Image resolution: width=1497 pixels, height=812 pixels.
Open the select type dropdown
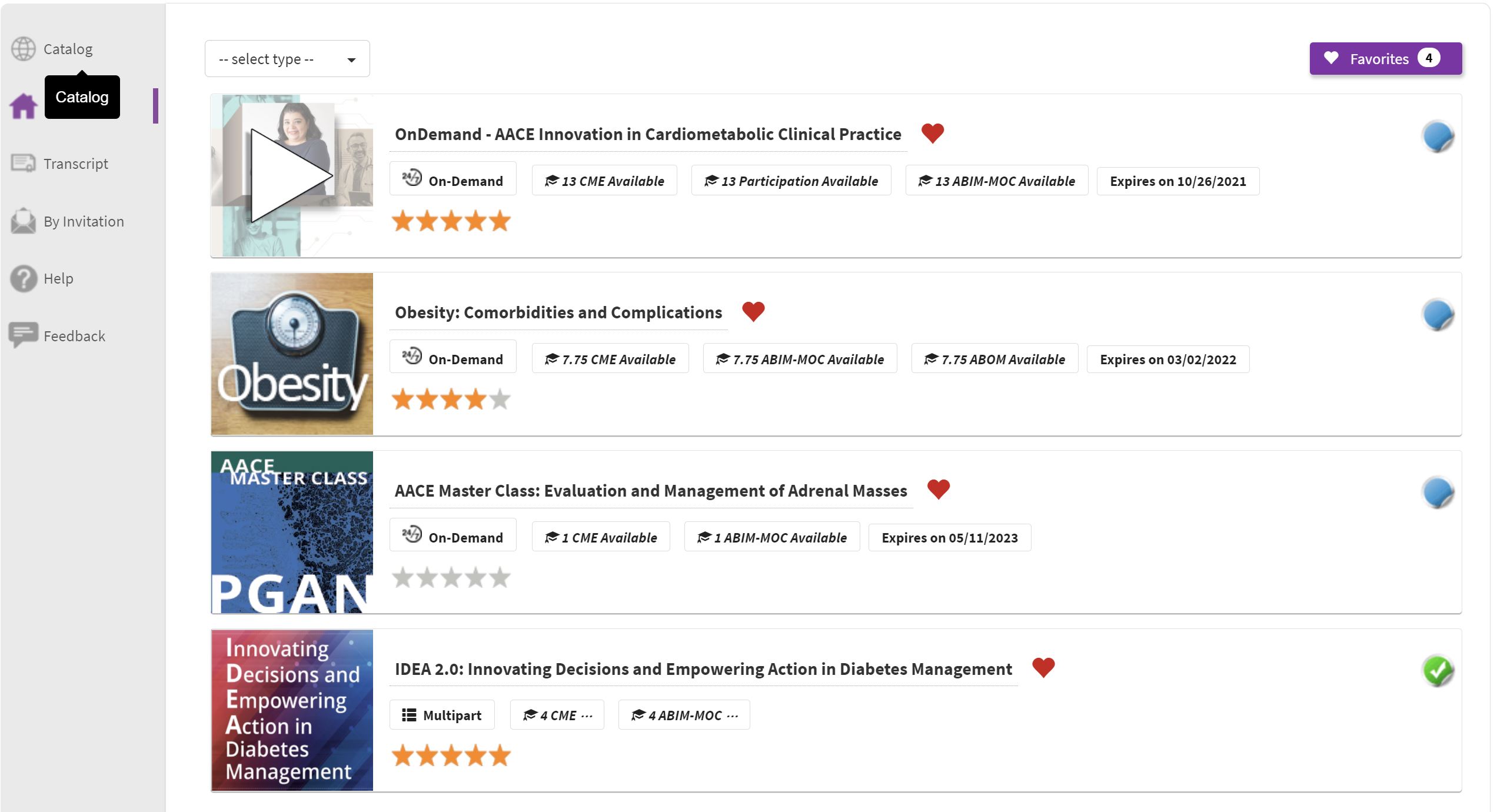[287, 58]
